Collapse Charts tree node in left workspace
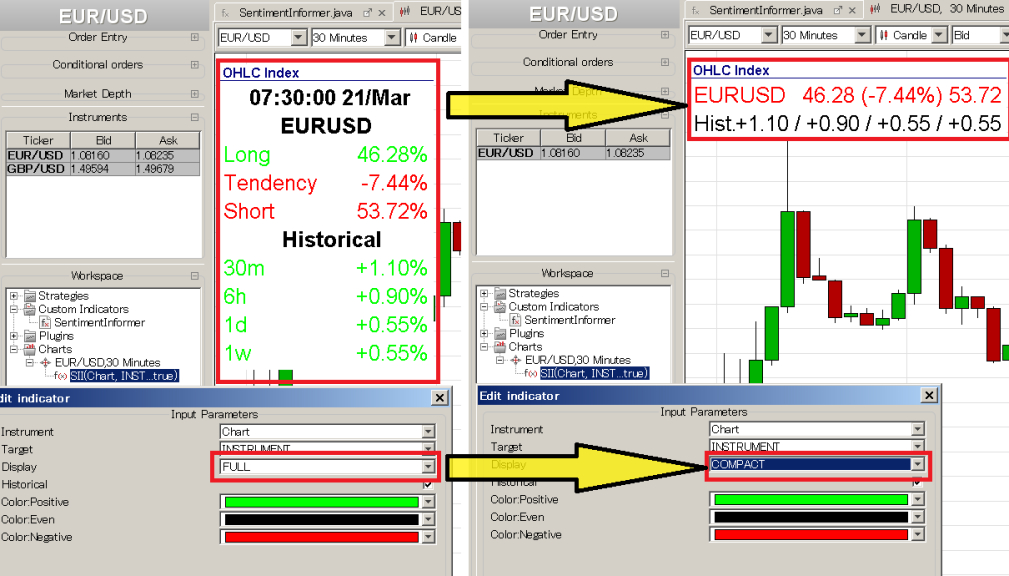Image resolution: width=1009 pixels, height=576 pixels. tap(14, 349)
